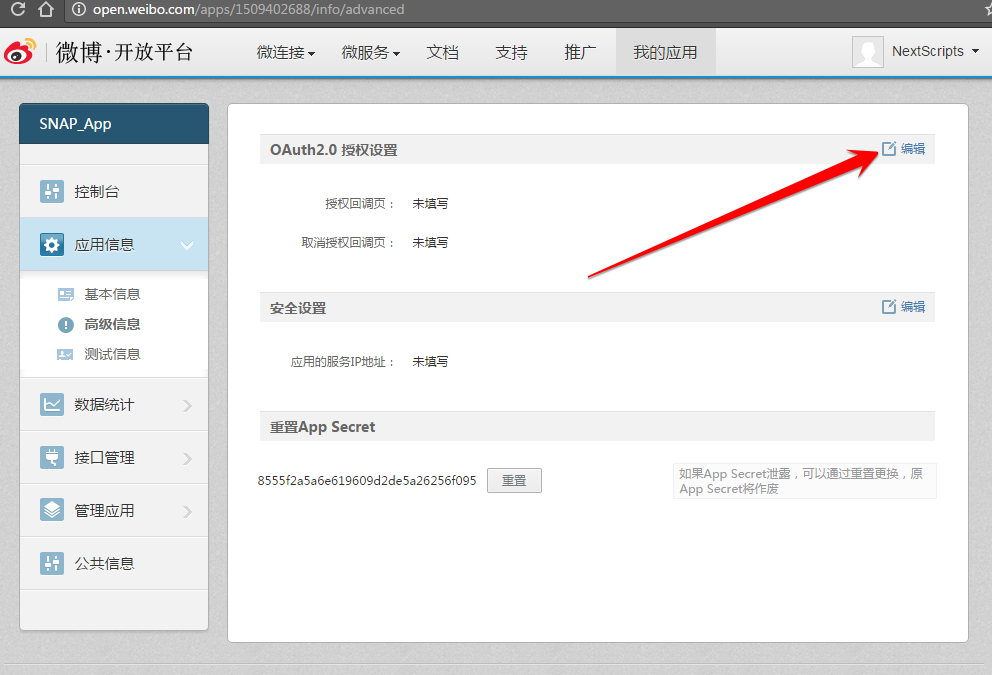Click the 安全设置 heading

(x=298, y=308)
